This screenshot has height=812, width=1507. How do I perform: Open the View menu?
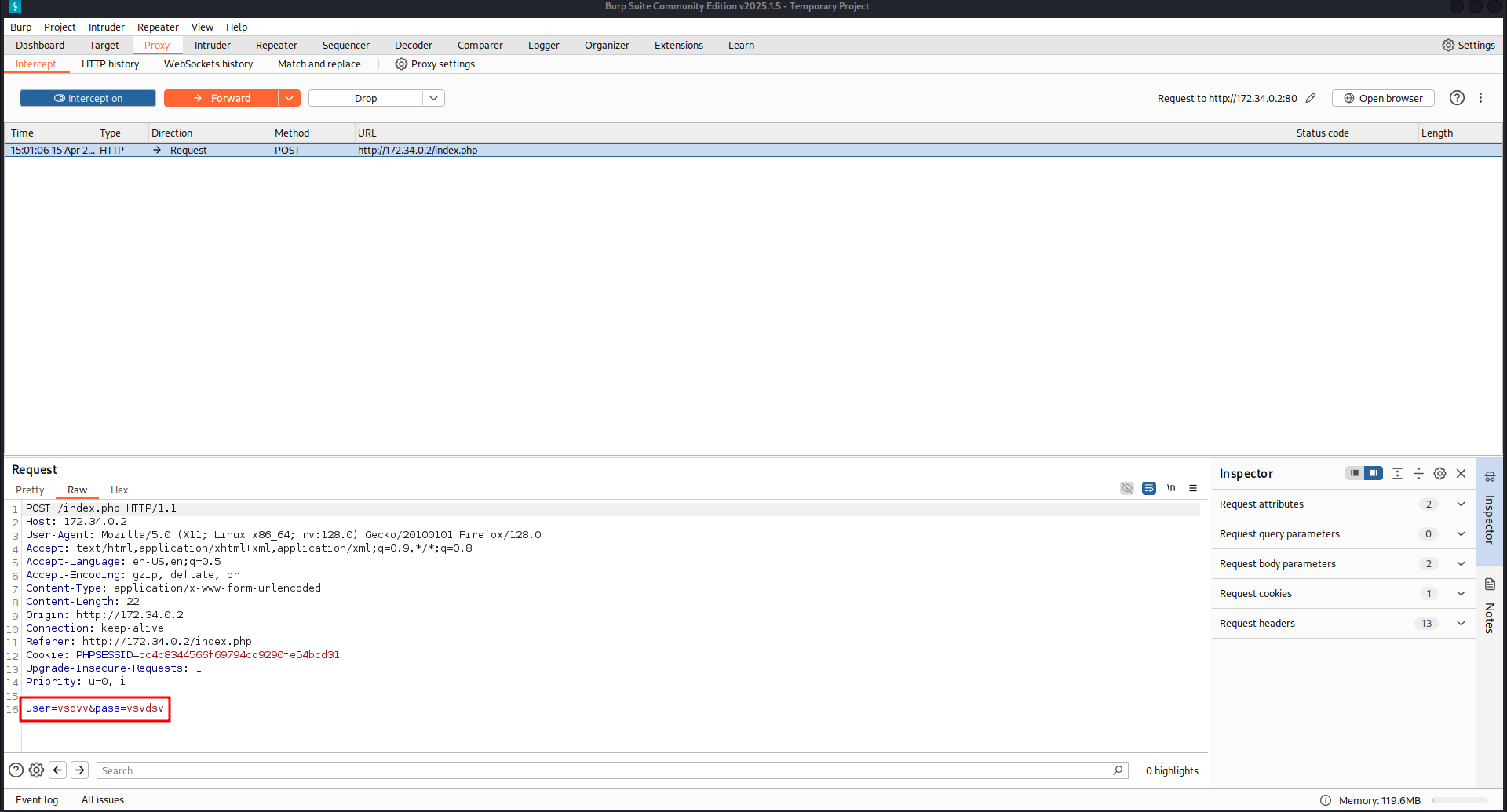[x=203, y=27]
